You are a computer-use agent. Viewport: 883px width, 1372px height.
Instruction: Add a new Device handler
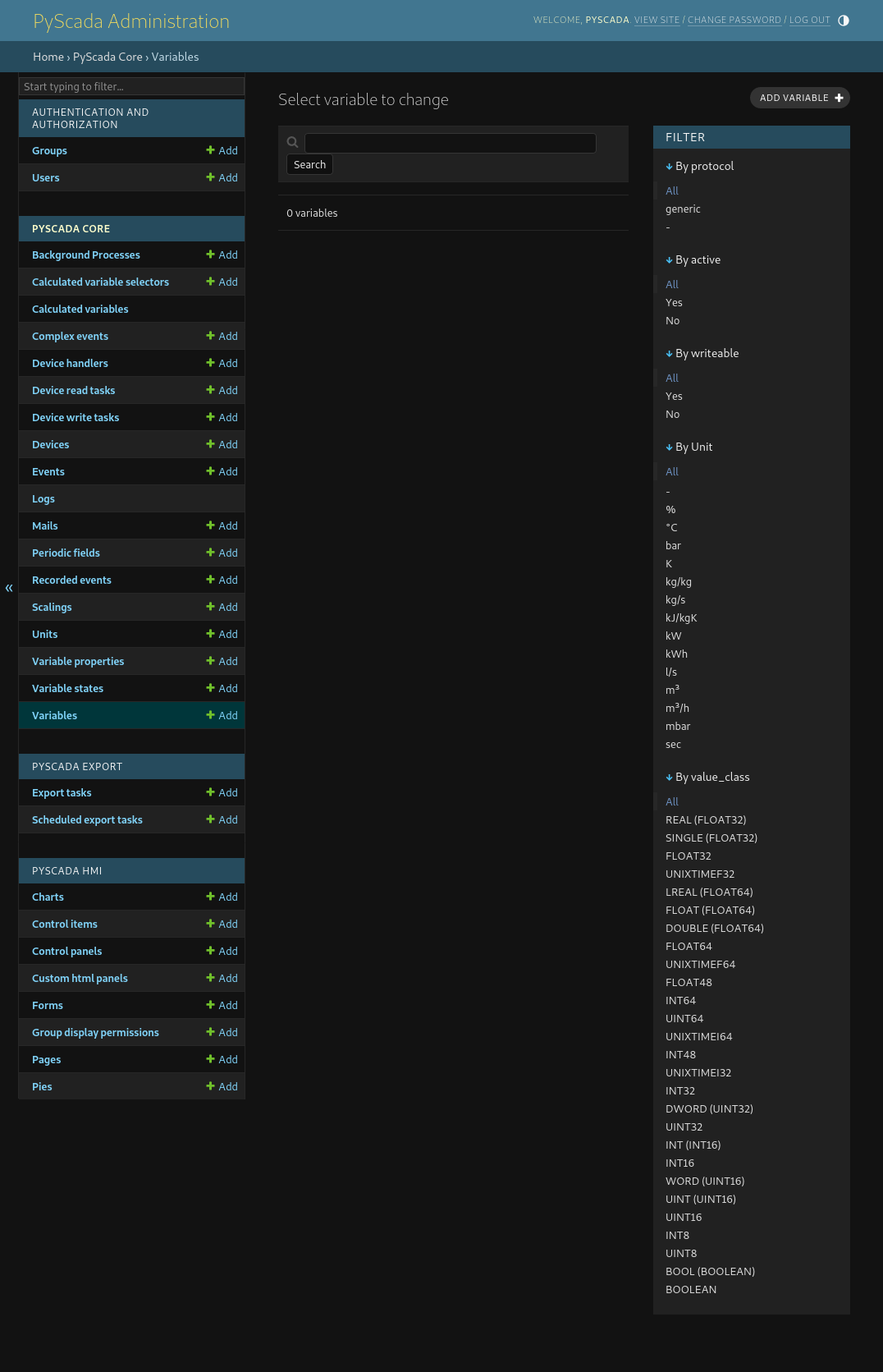click(222, 363)
